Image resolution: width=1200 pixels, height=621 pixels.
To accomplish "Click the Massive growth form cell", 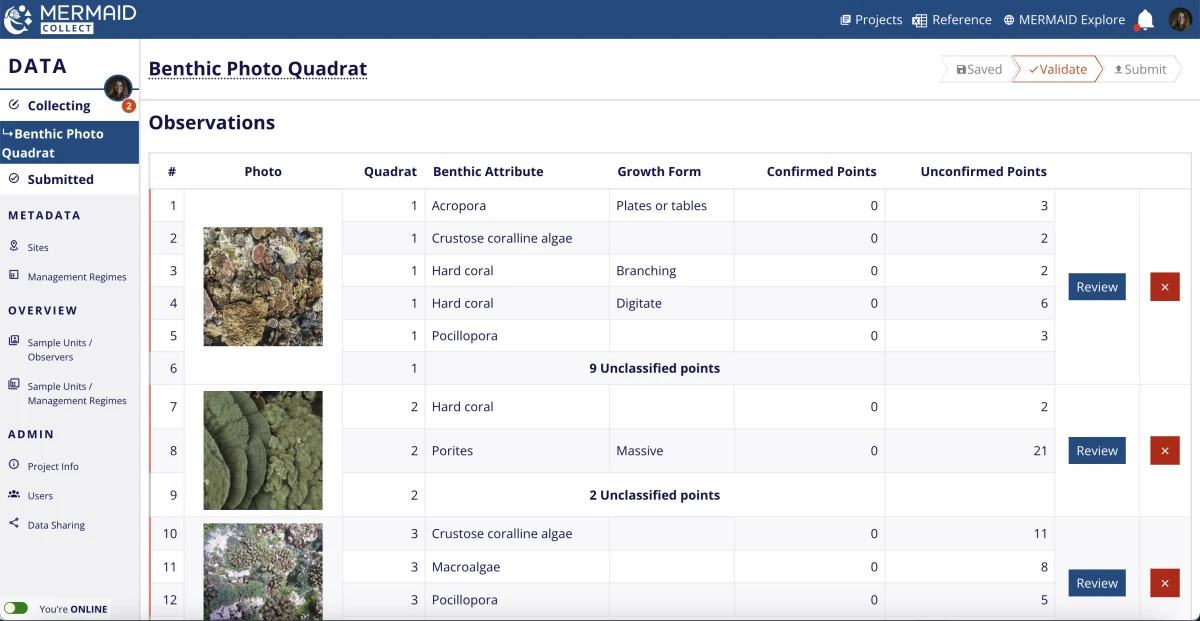I will coord(671,451).
